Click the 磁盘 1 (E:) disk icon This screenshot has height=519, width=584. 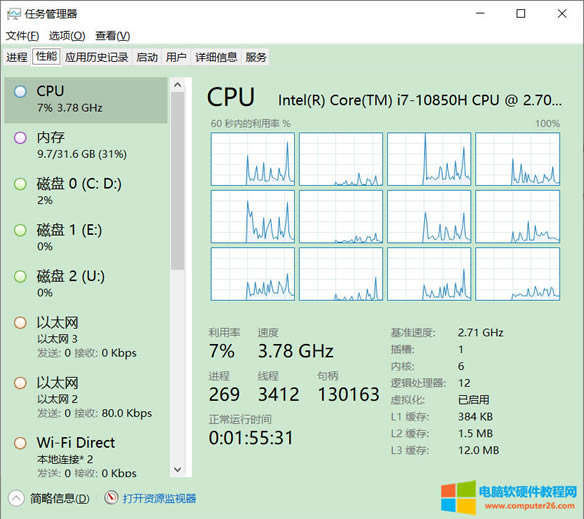pos(20,230)
